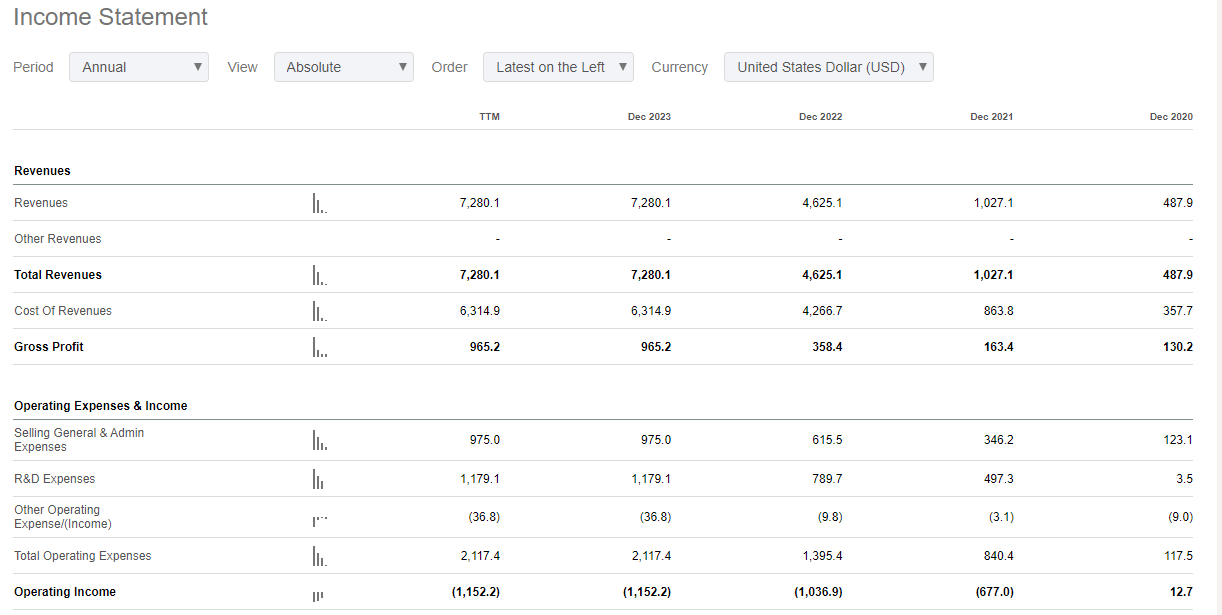Click the Dec 2022 Total Revenues value 4,625.1

click(822, 275)
